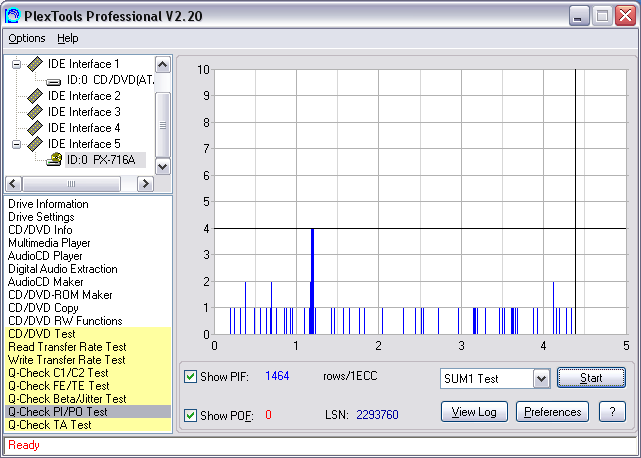
Task: Toggle the Show POF checkbox
Action: tap(190, 415)
